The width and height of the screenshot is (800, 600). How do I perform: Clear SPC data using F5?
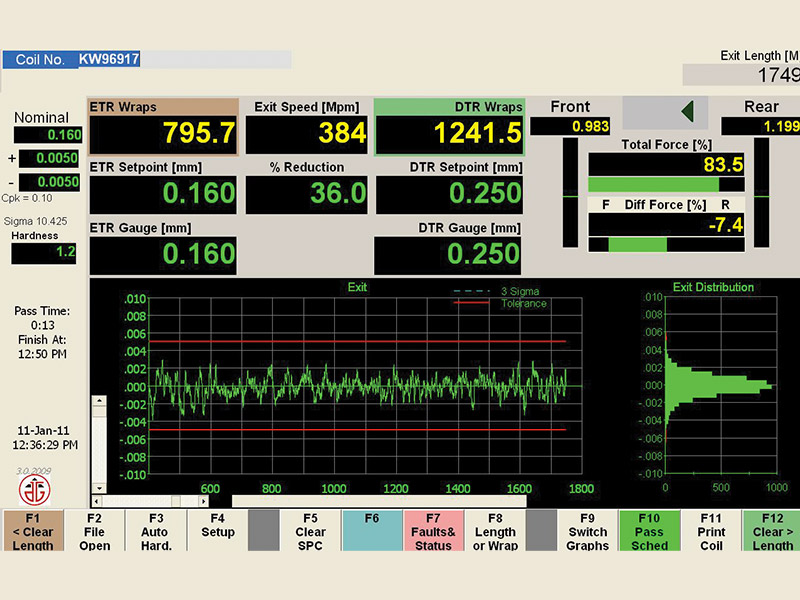pos(310,532)
